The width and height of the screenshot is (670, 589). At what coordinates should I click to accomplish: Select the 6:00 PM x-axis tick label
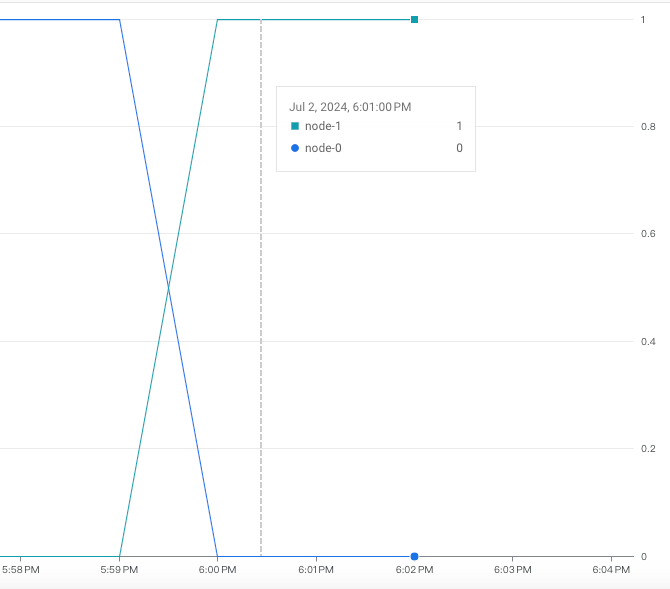(x=217, y=570)
